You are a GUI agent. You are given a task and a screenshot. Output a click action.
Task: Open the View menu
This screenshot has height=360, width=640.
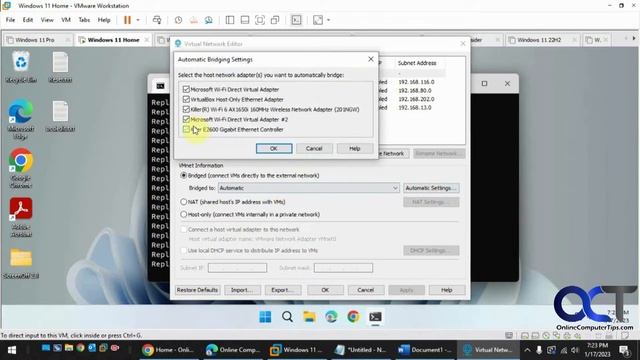tap(47, 20)
